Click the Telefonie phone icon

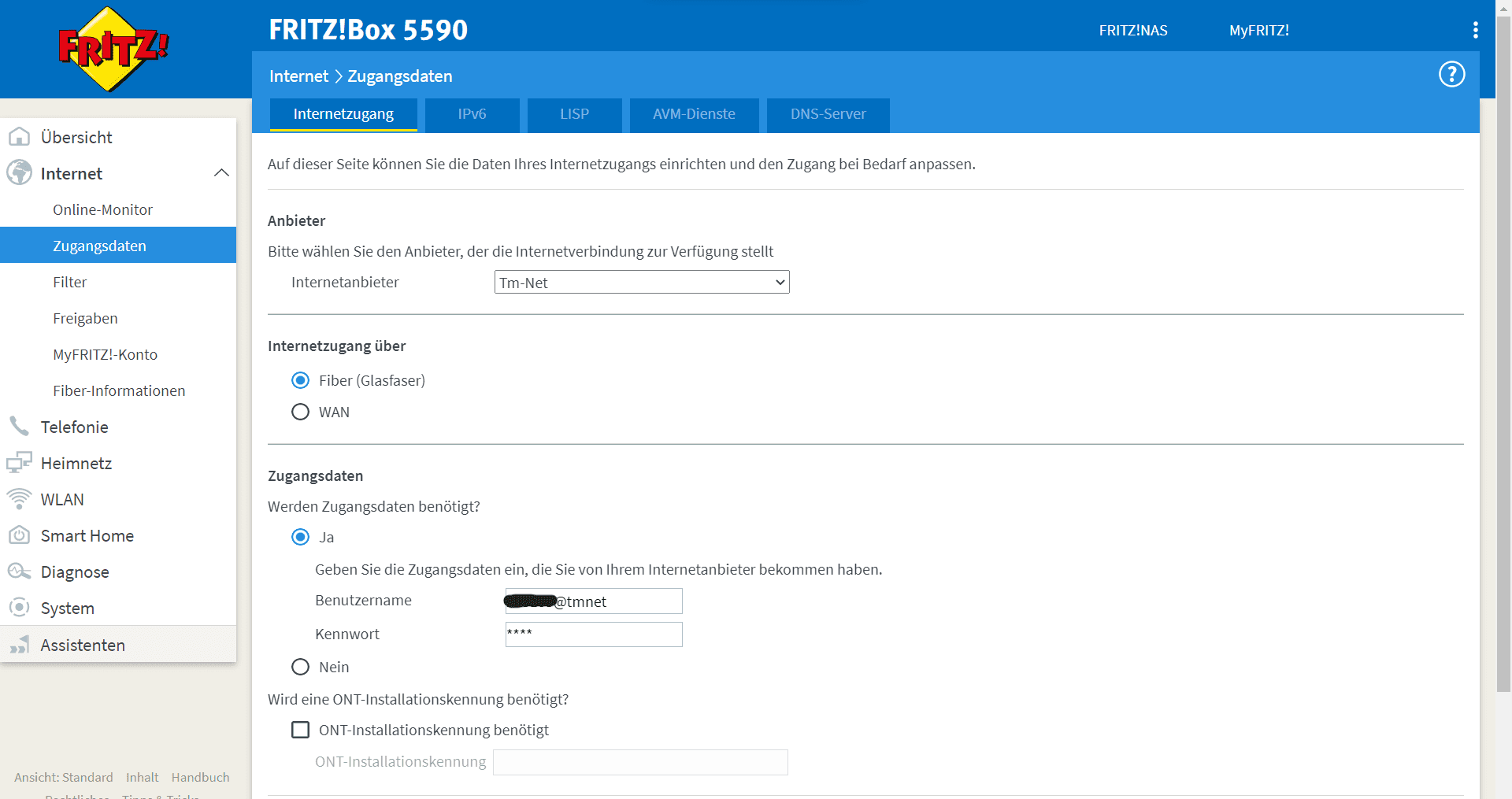click(19, 427)
